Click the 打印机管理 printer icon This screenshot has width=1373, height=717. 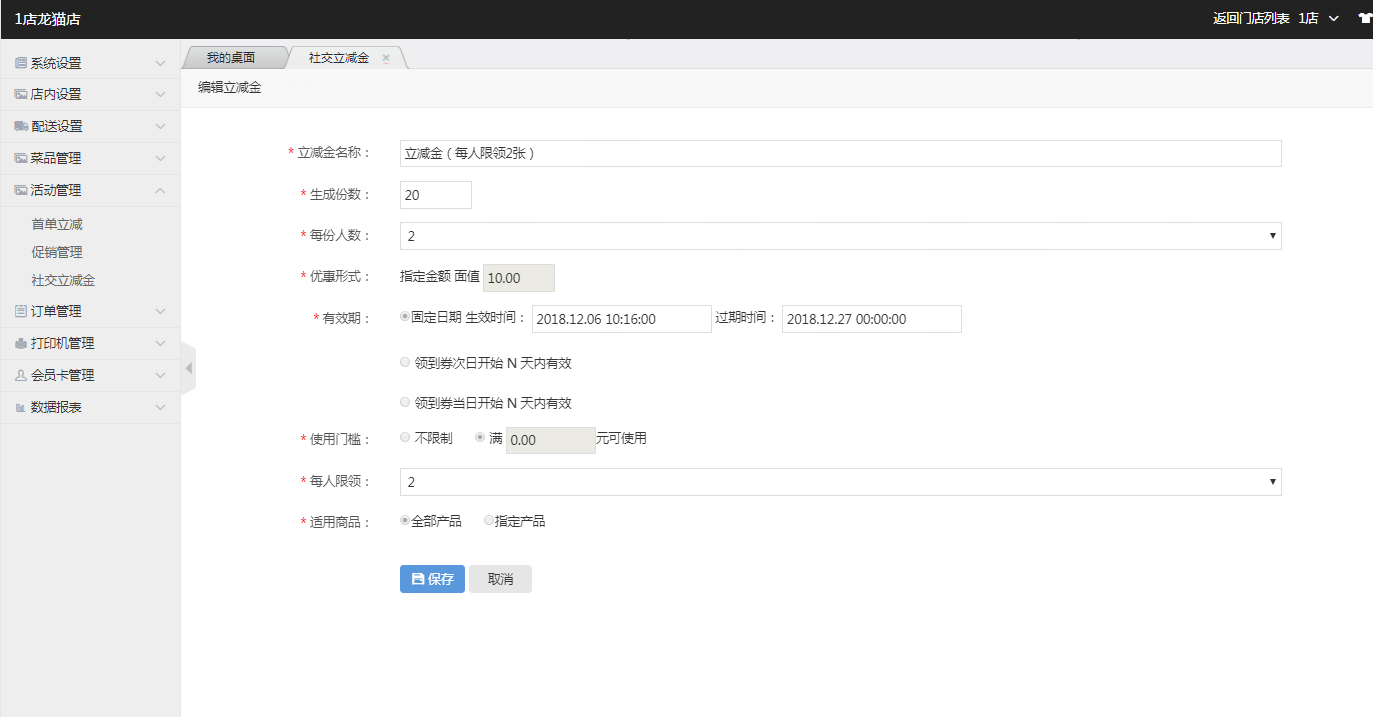coord(21,344)
